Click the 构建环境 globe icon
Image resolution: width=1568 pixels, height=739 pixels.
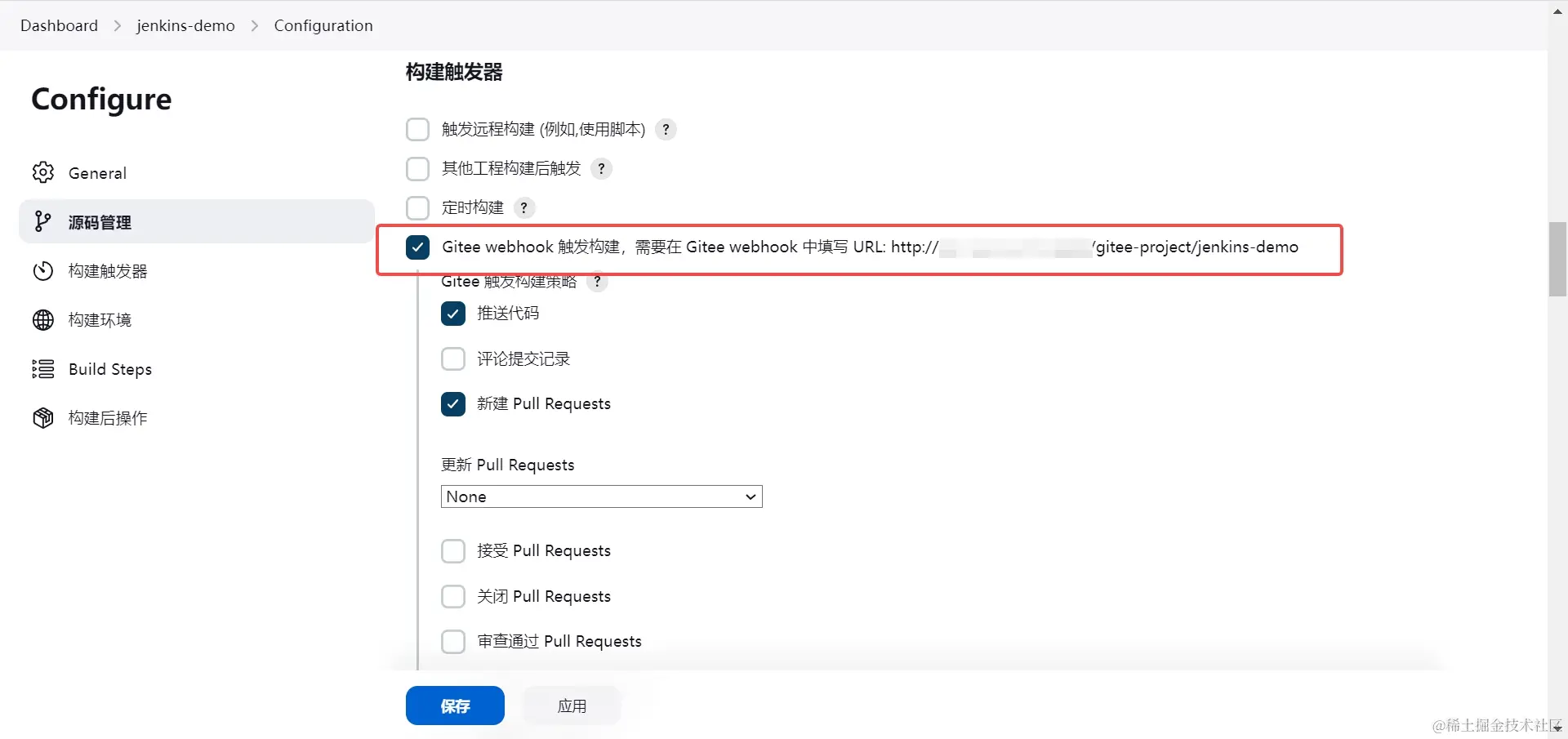click(x=42, y=319)
